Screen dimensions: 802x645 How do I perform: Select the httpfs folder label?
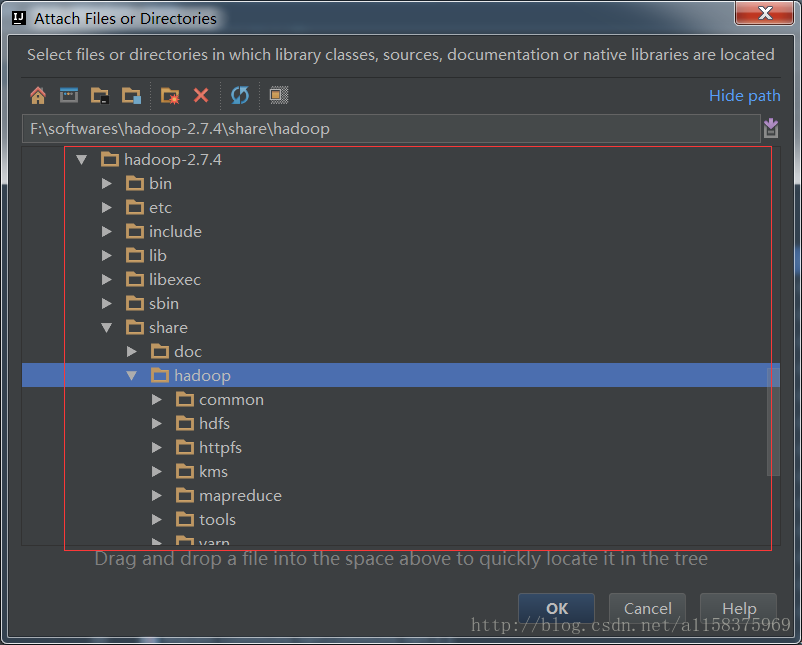[220, 448]
